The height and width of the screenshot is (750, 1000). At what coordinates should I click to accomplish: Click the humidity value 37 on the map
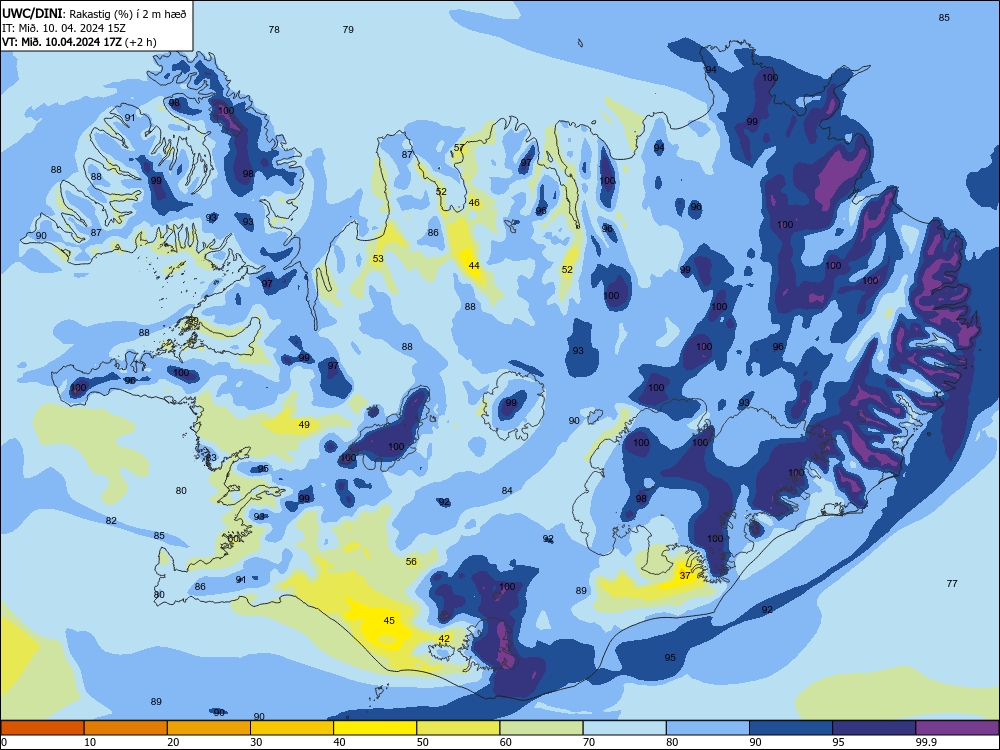[x=685, y=575]
